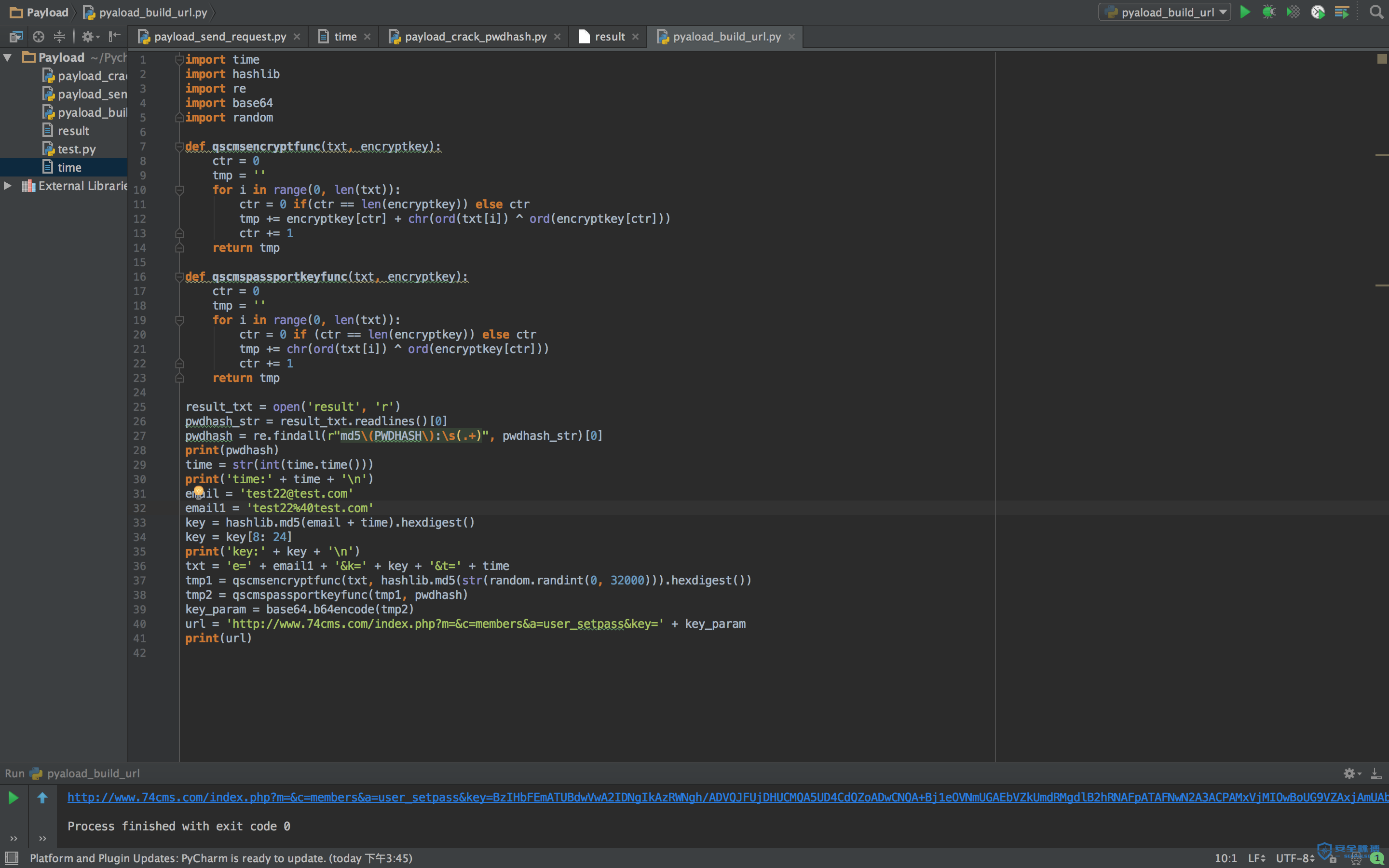The image size is (1389, 868).
Task: Open project panel gear settings dropdown
Action: point(90,37)
